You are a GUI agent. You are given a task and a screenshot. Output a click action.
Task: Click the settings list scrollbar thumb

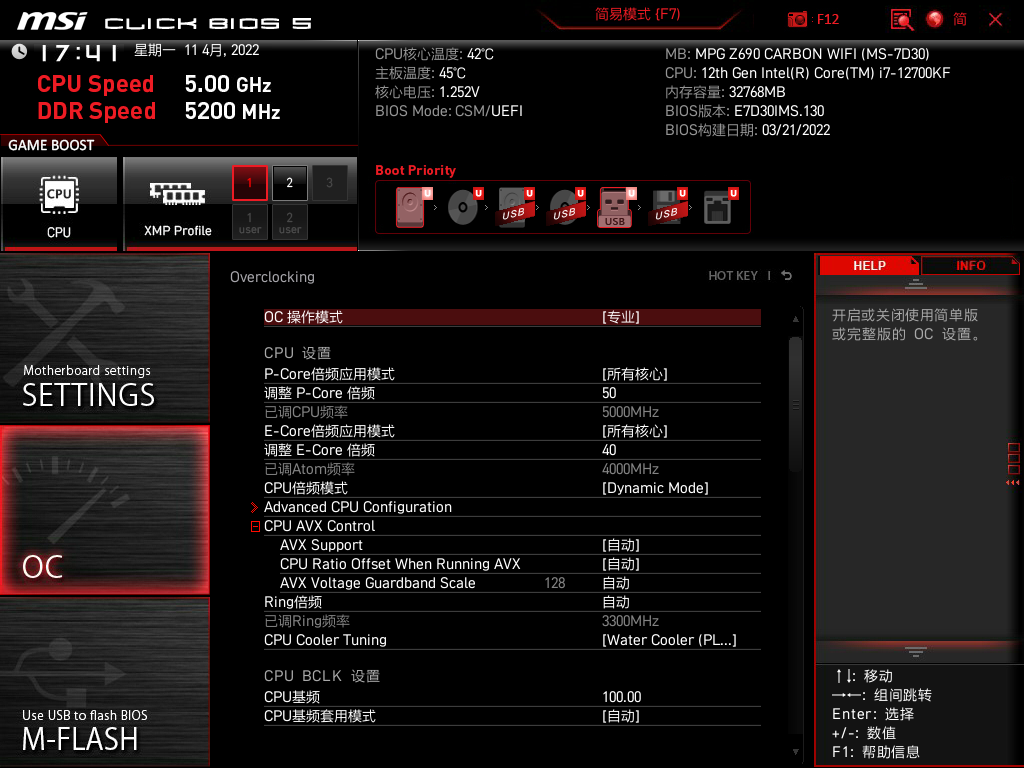(x=795, y=404)
